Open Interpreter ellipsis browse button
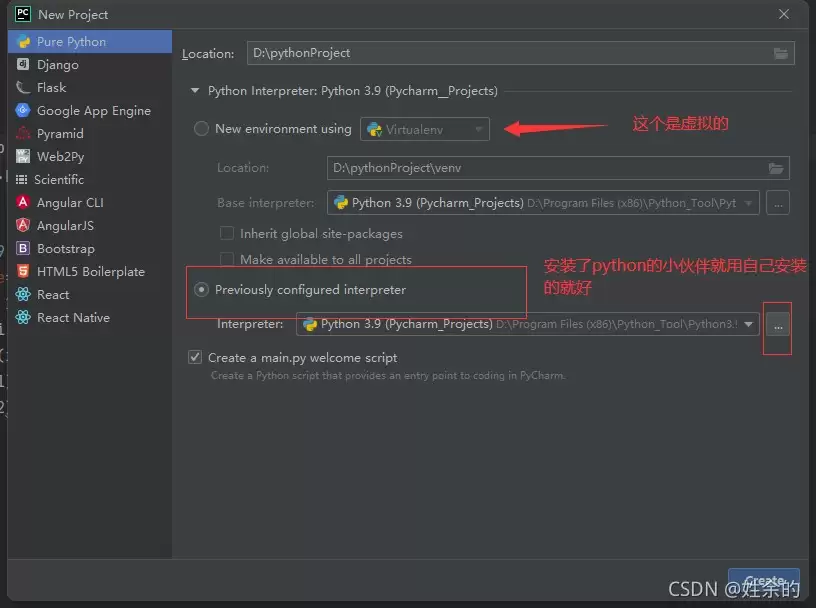 (x=778, y=325)
